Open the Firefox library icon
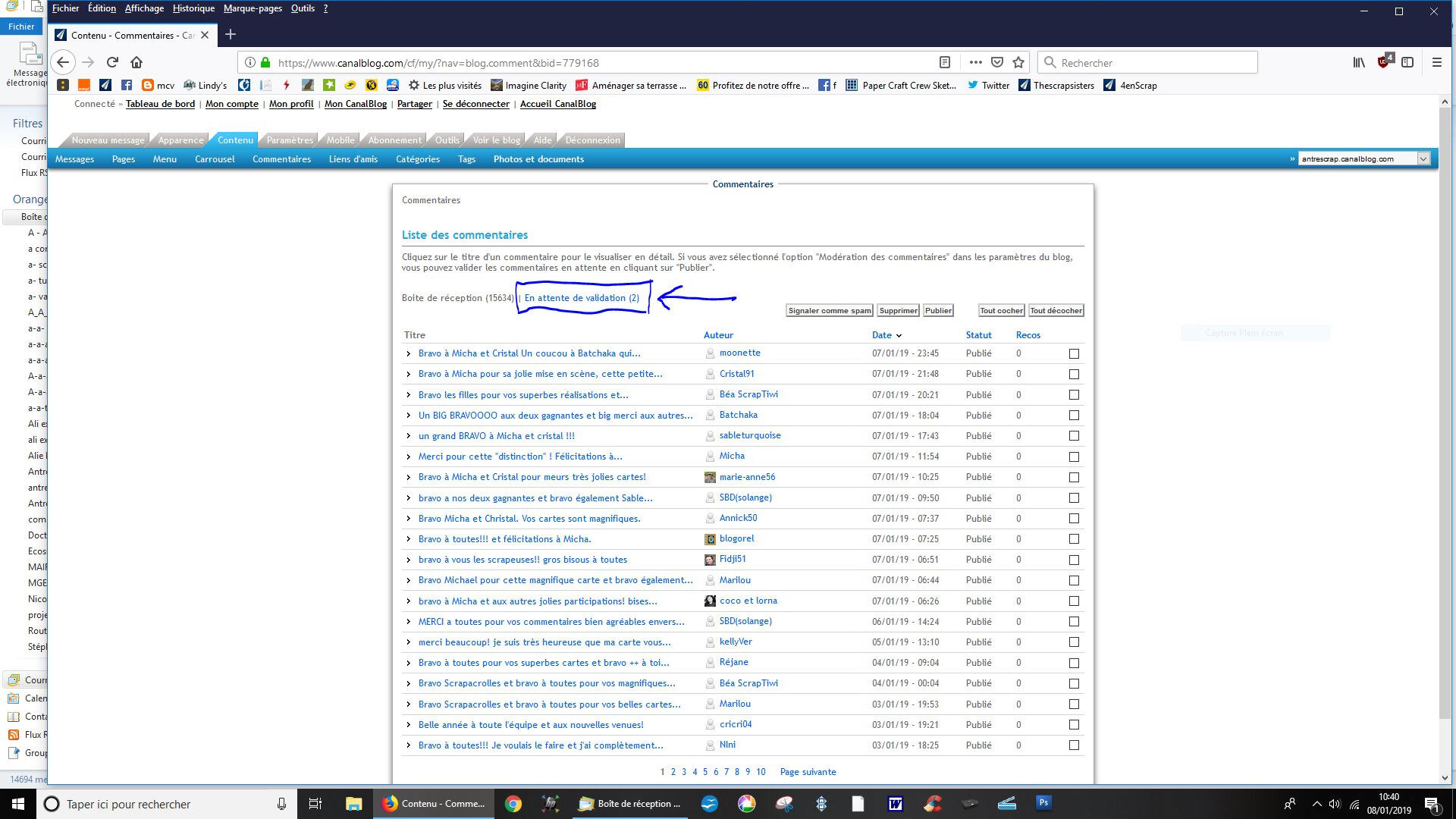 [1359, 62]
